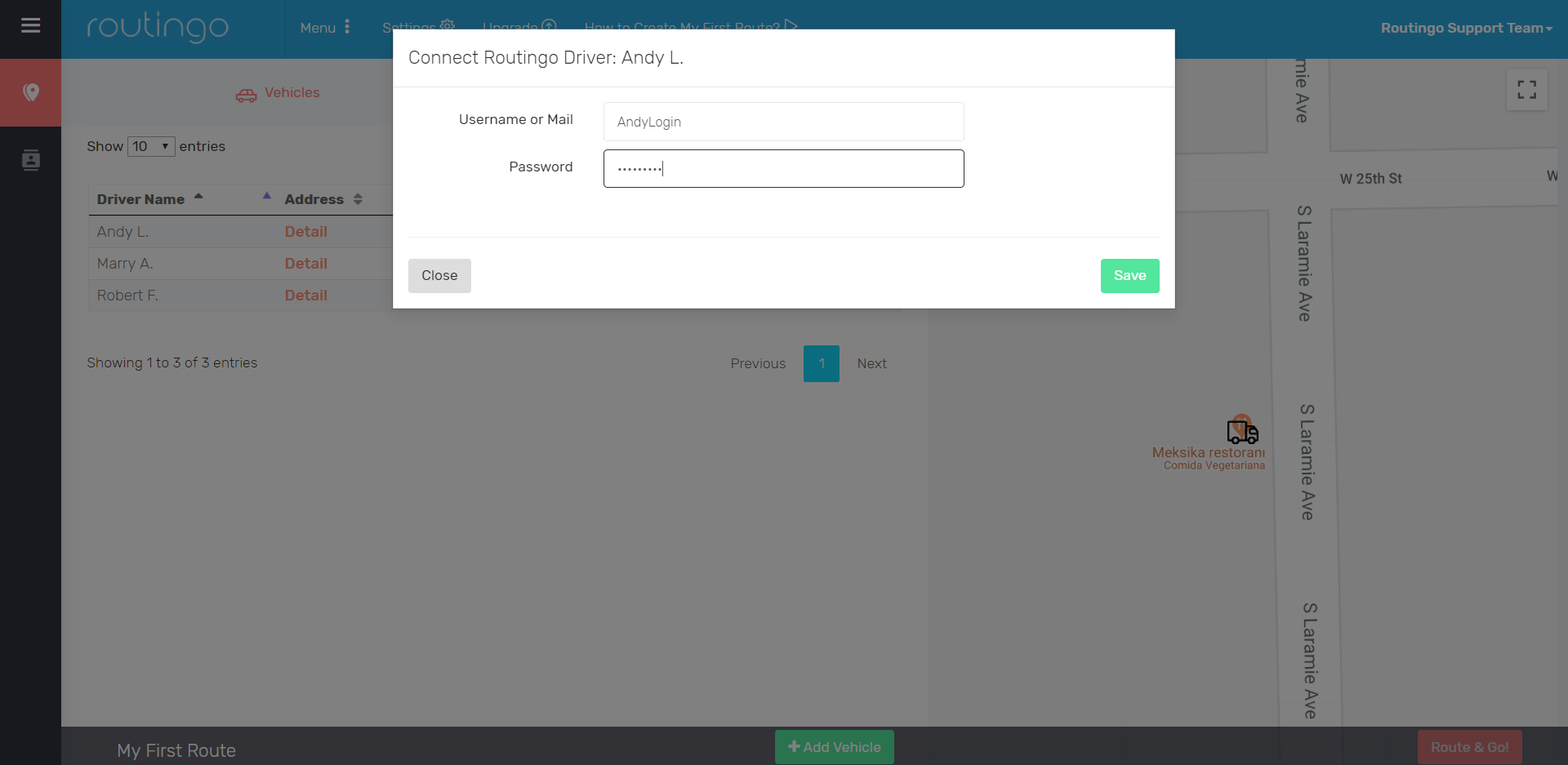
Task: Focus the Password input field
Action: 784,168
